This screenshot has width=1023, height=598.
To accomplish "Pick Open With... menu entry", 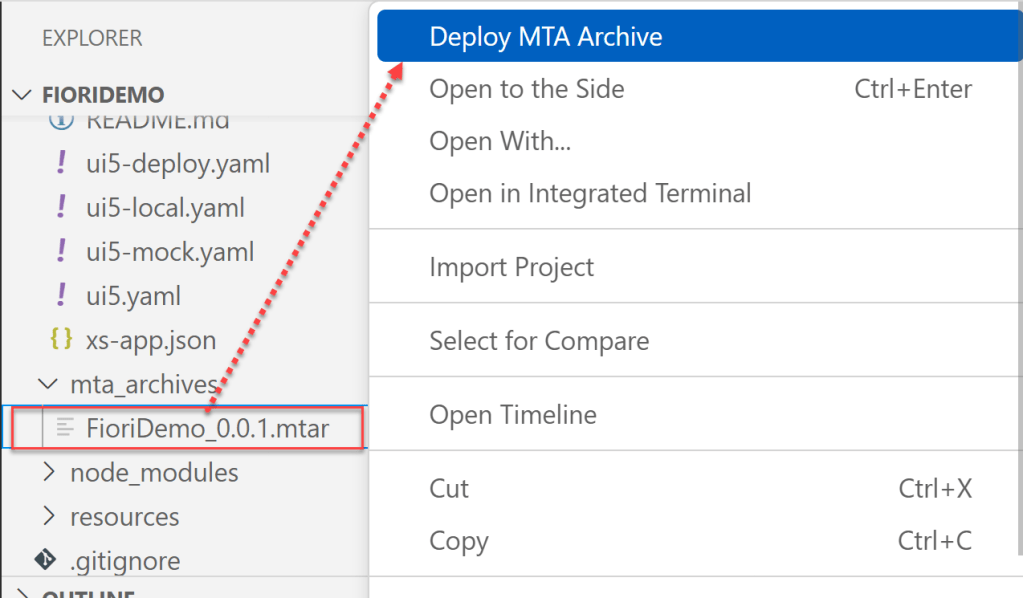I will 500,141.
